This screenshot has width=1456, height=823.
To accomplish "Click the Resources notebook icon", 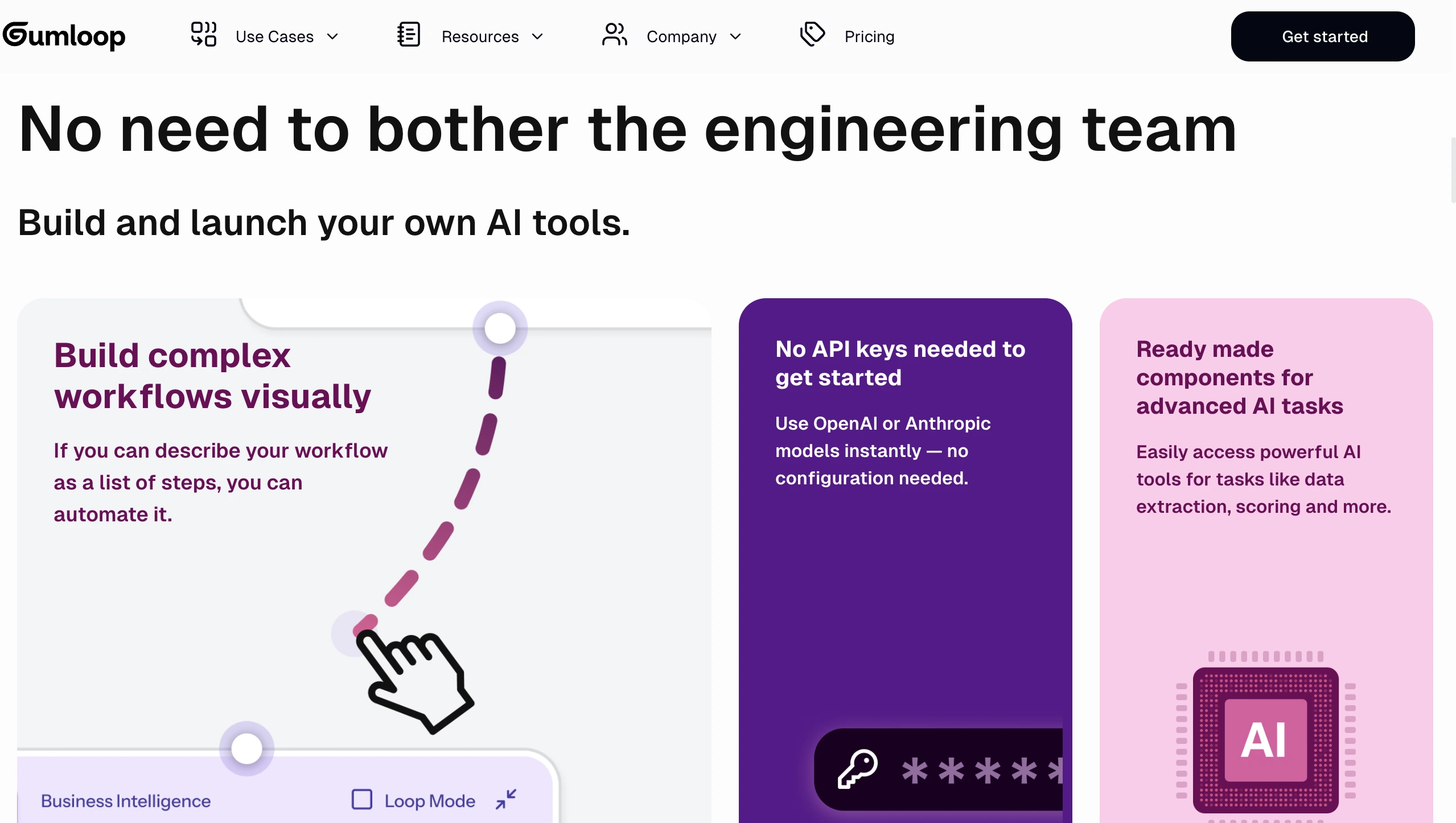I will [x=409, y=35].
